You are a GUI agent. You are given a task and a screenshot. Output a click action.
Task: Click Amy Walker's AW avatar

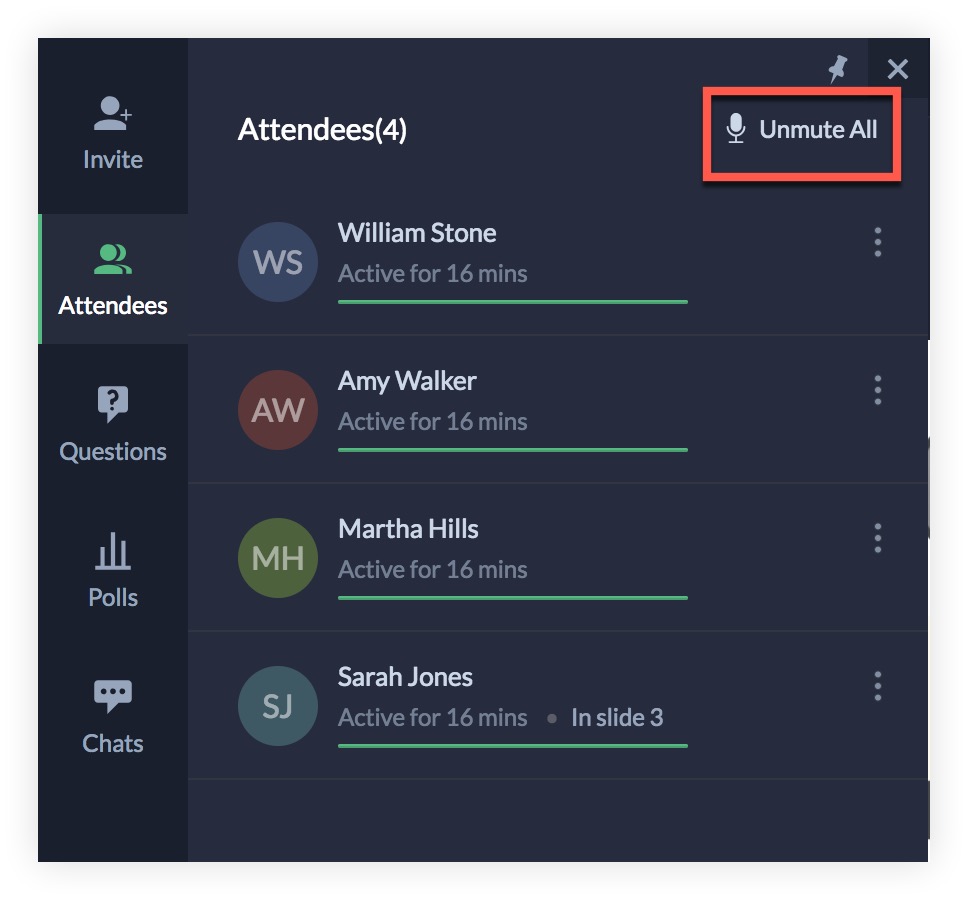(x=278, y=410)
